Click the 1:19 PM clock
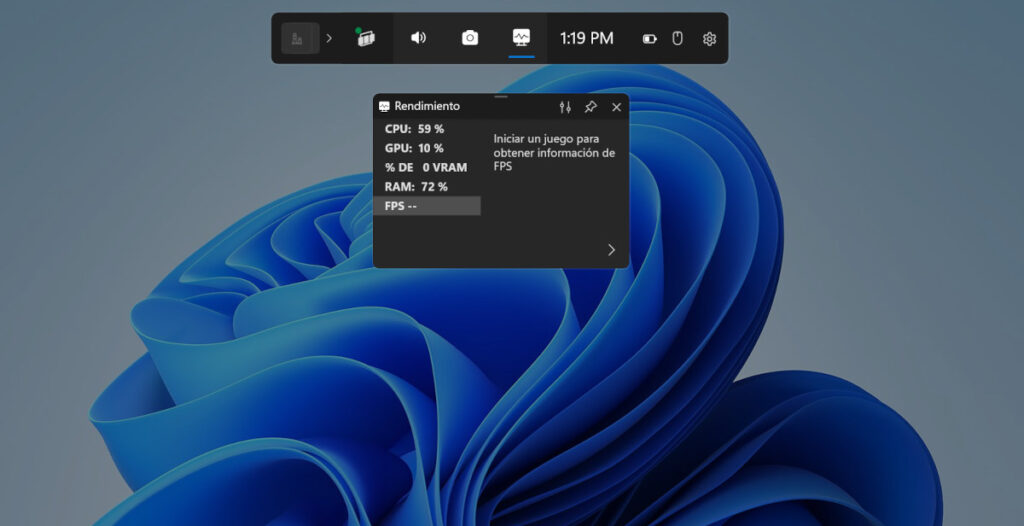The height and width of the screenshot is (526, 1024). pos(587,38)
